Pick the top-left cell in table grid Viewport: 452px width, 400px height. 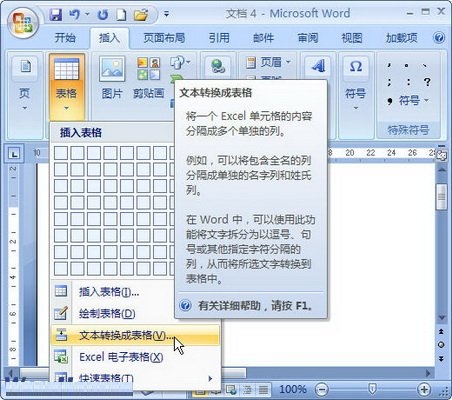61,153
